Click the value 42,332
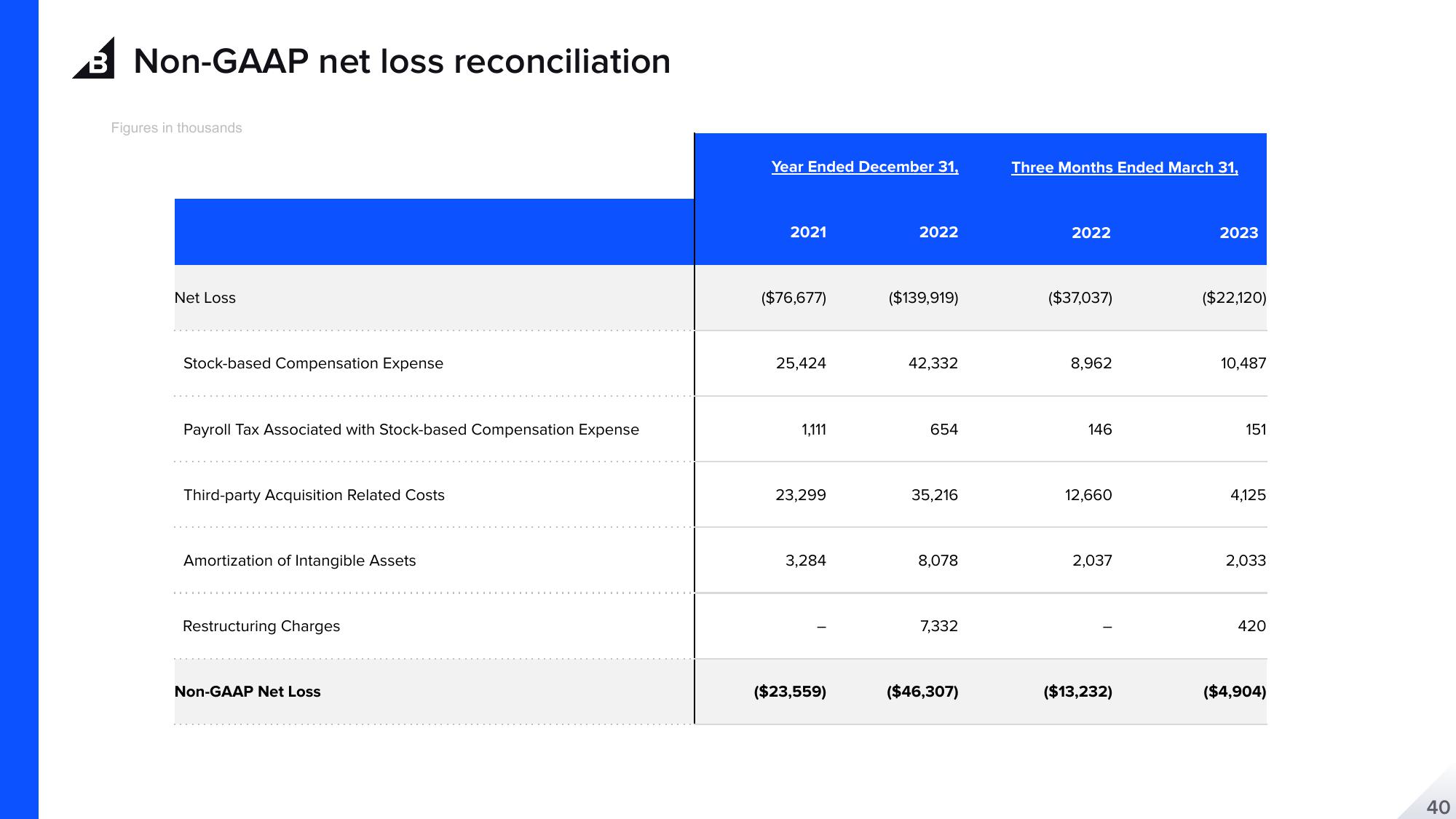The image size is (1456, 819). click(x=933, y=363)
